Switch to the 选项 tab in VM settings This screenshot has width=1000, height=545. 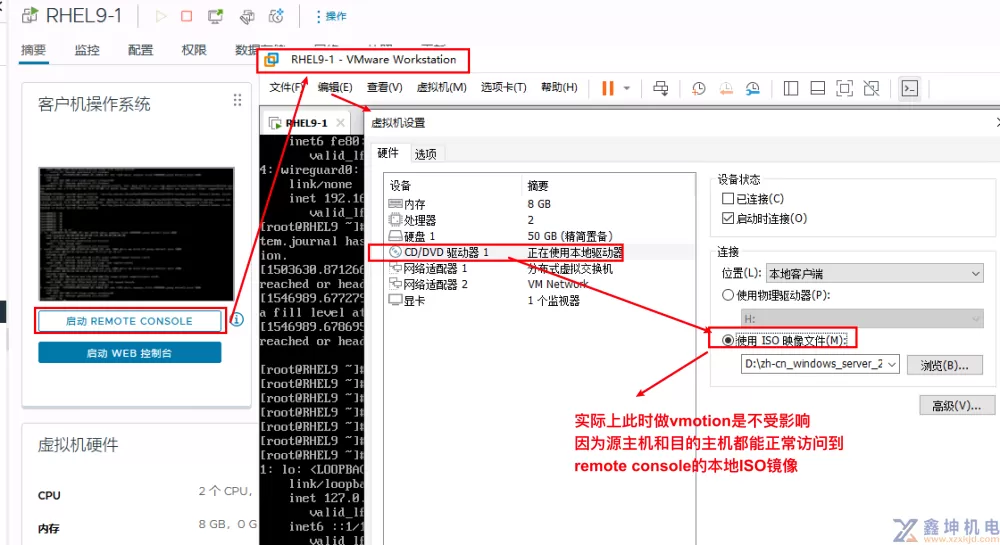coord(425,154)
